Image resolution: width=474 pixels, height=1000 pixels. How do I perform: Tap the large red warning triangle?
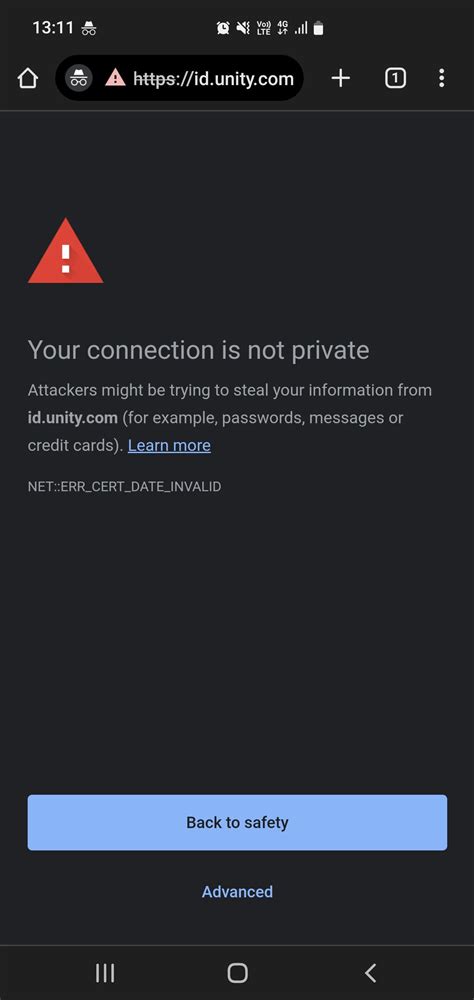coord(65,251)
